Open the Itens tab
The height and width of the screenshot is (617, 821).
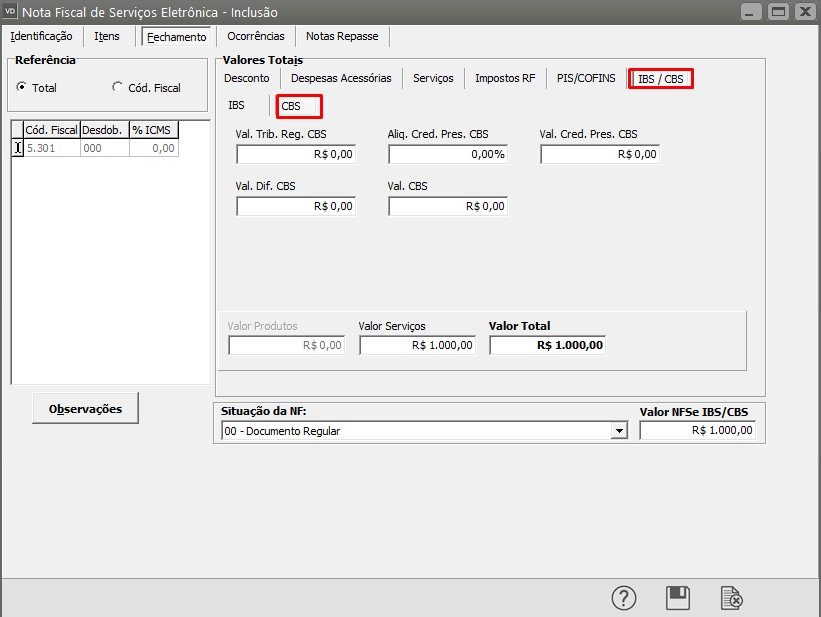[x=107, y=36]
